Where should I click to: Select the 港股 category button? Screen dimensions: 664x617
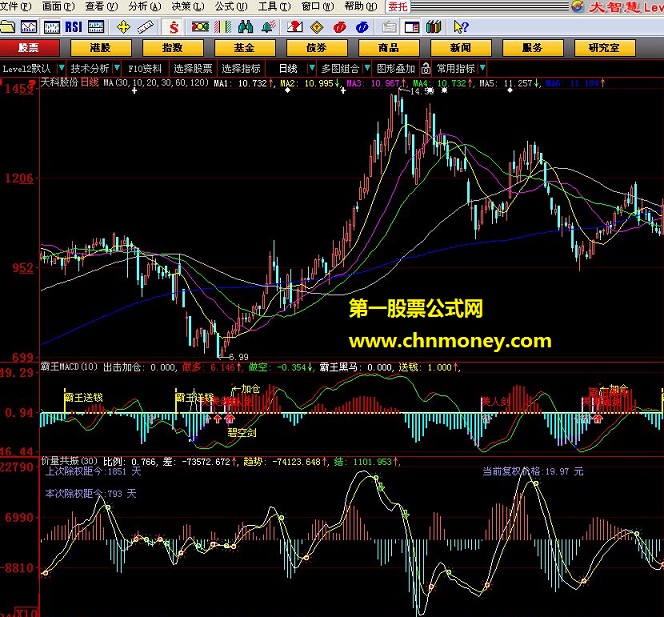[x=101, y=48]
